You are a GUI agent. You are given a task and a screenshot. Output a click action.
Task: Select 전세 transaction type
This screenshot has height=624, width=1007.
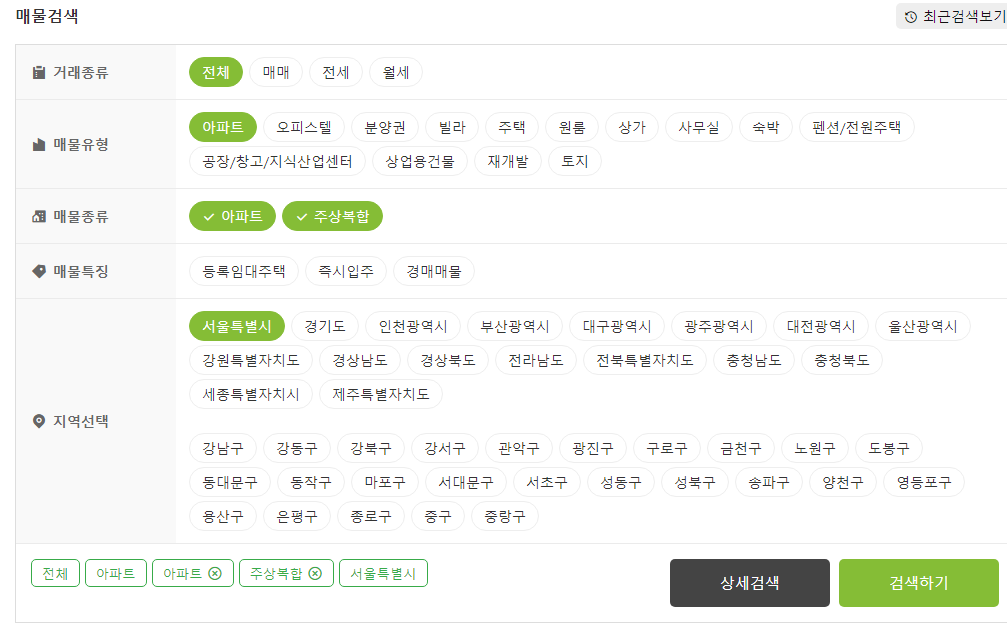(x=336, y=72)
